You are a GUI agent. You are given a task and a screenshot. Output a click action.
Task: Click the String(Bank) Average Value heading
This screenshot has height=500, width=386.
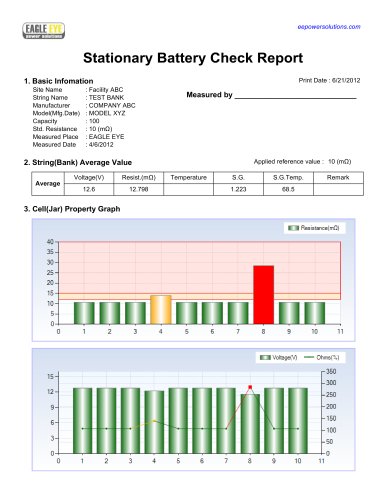coord(78,163)
